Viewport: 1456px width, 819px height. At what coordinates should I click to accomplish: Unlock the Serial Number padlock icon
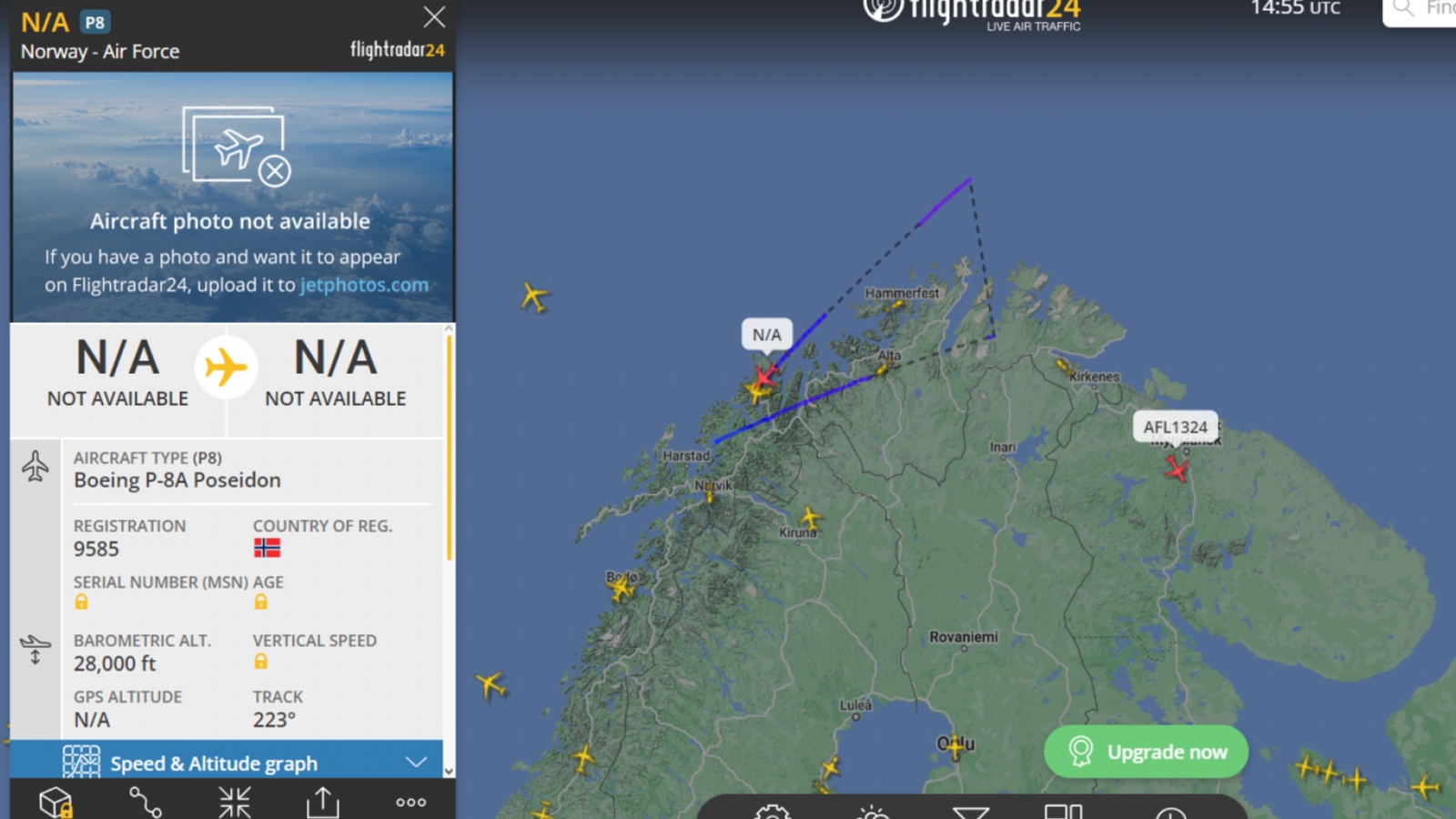point(82,602)
